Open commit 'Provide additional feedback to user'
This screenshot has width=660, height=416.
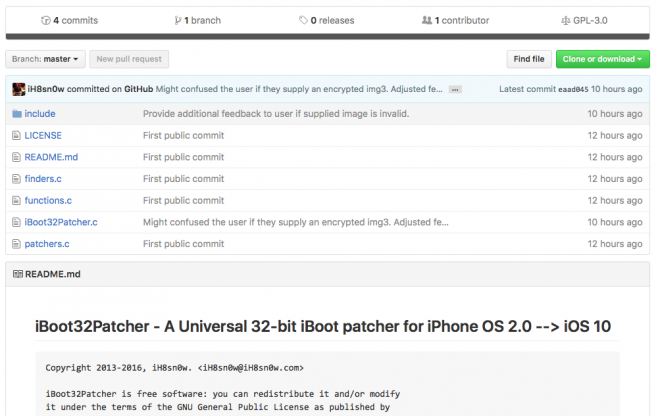(x=276, y=114)
